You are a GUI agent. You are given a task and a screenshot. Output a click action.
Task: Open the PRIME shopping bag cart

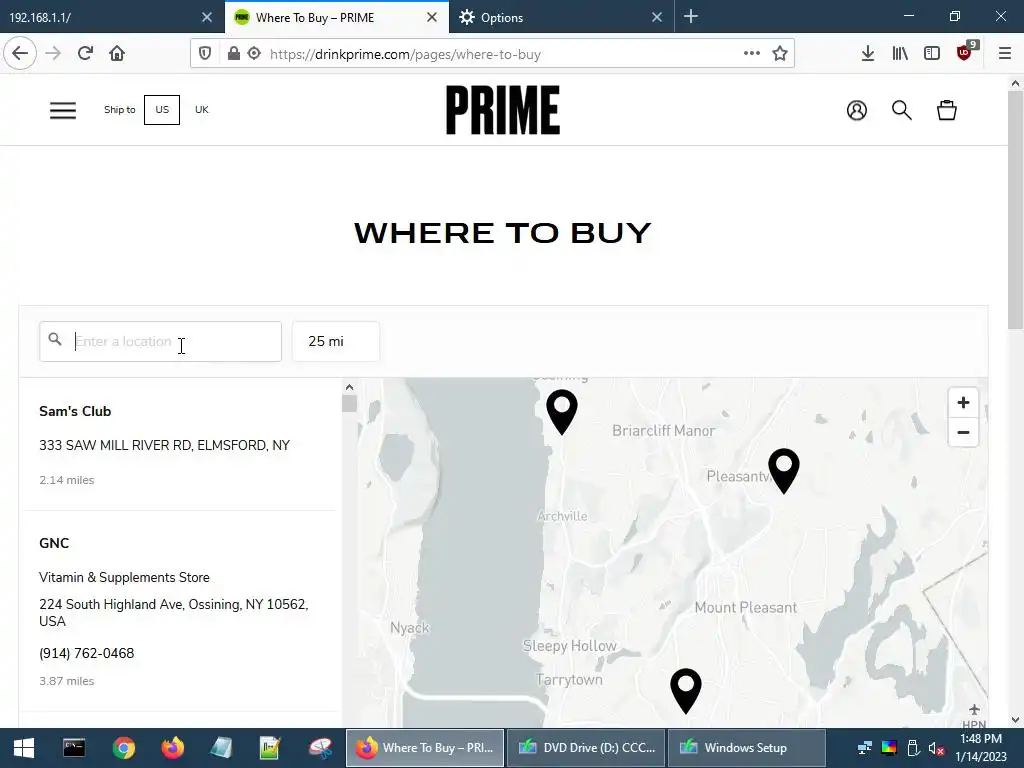pos(947,110)
